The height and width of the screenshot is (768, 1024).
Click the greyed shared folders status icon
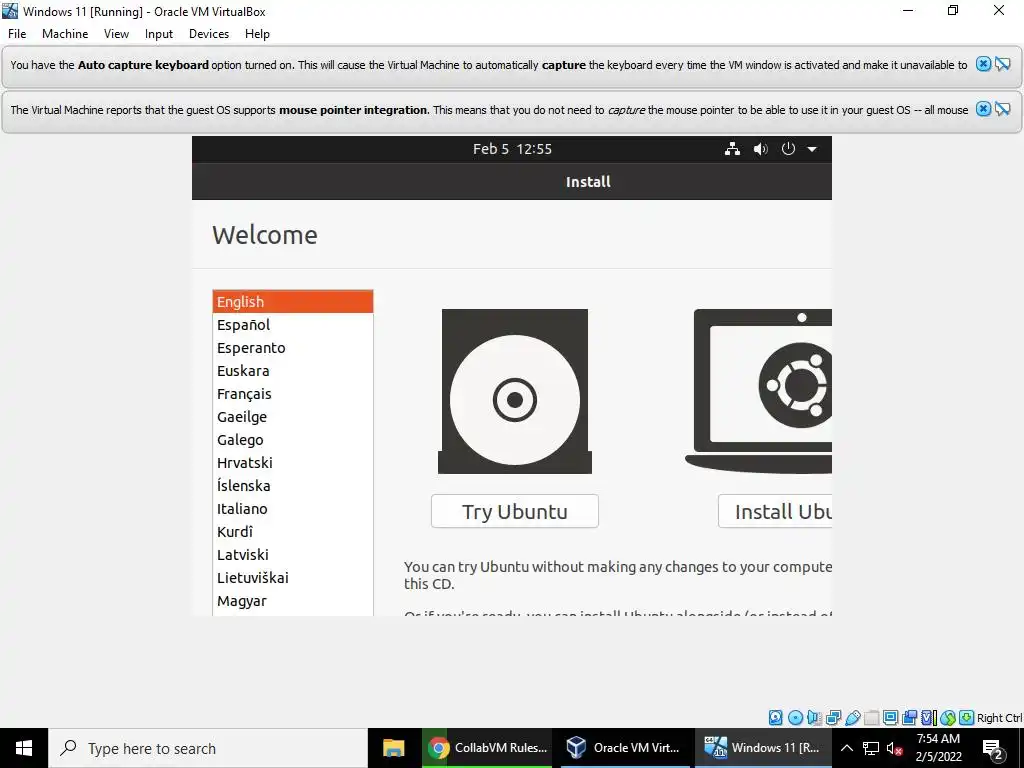871,718
